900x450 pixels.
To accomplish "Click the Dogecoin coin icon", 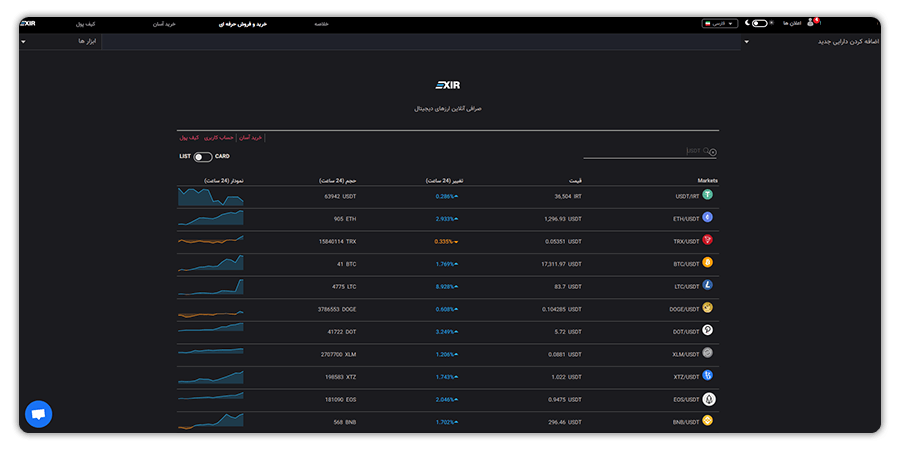I will coord(707,308).
